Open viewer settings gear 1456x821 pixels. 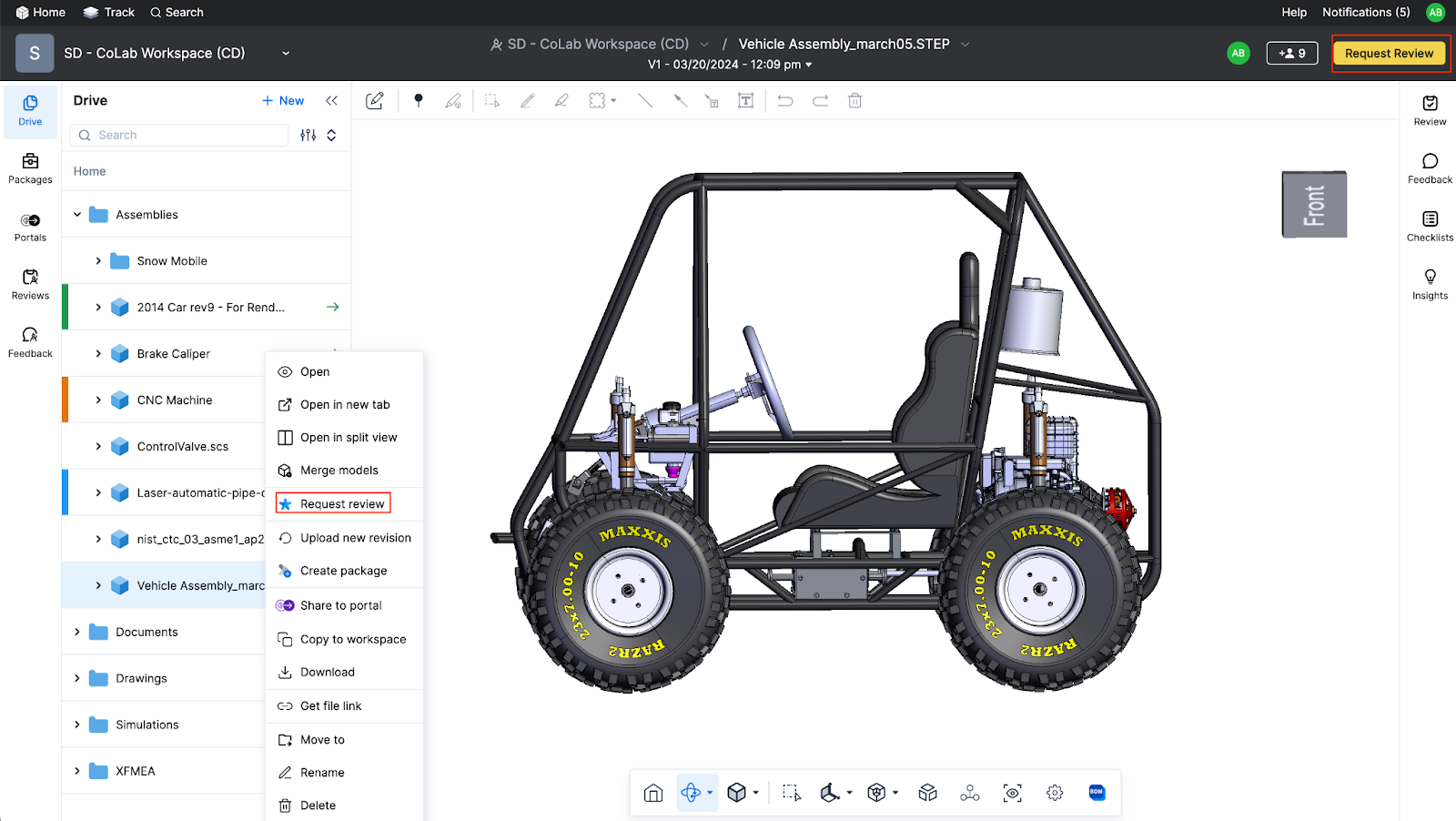point(1055,793)
